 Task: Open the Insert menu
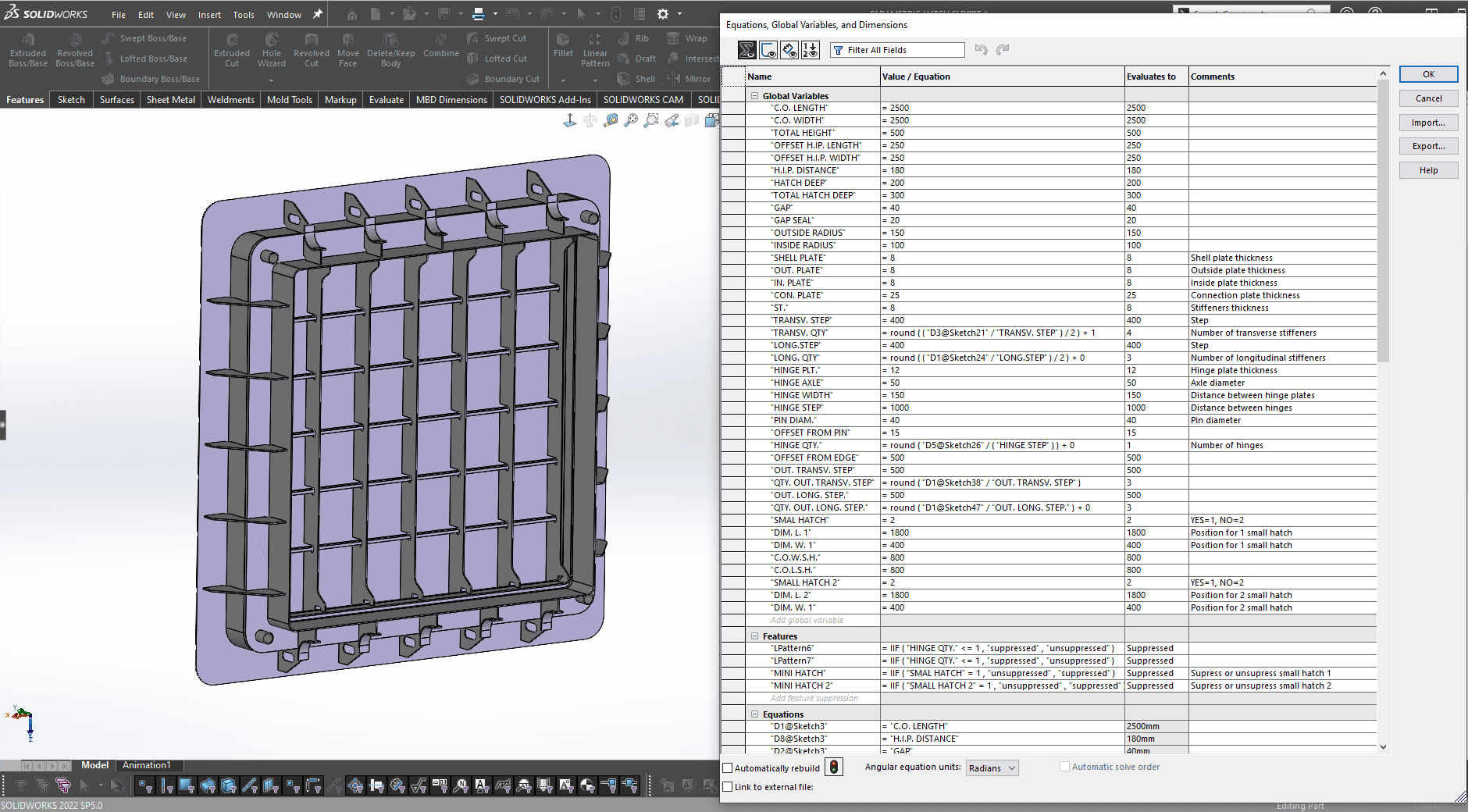209,15
